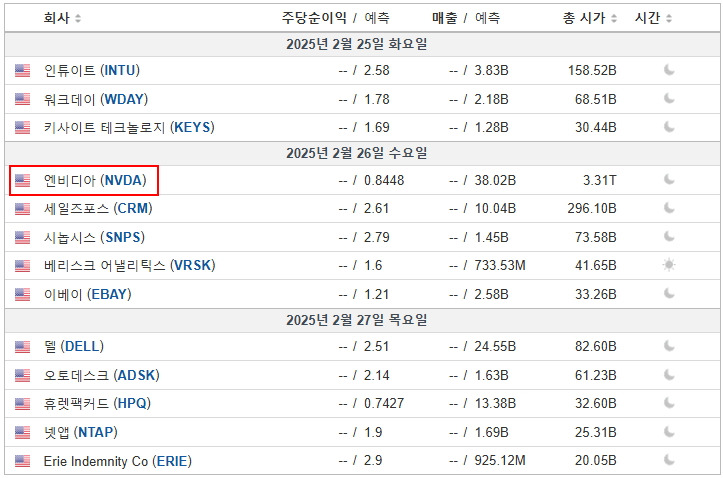
Task: Click ERIE revenue forecast 925.12M
Action: tap(500, 460)
